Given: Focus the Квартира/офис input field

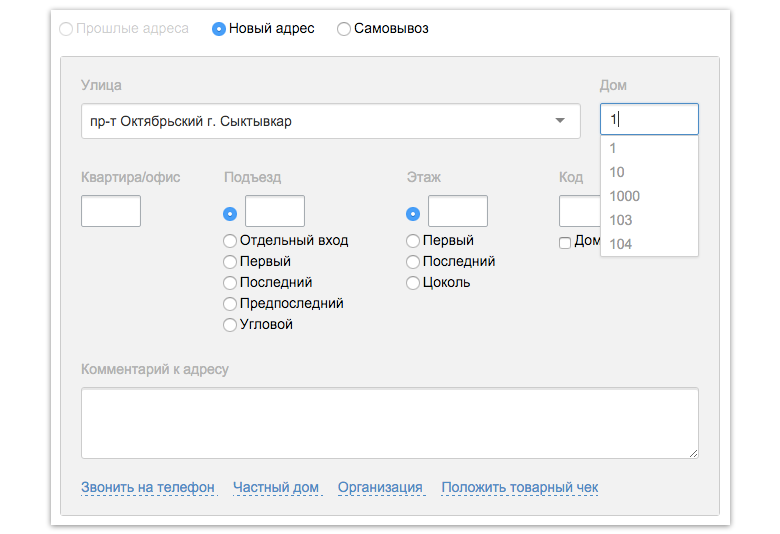Looking at the screenshot, I should pyautogui.click(x=111, y=211).
